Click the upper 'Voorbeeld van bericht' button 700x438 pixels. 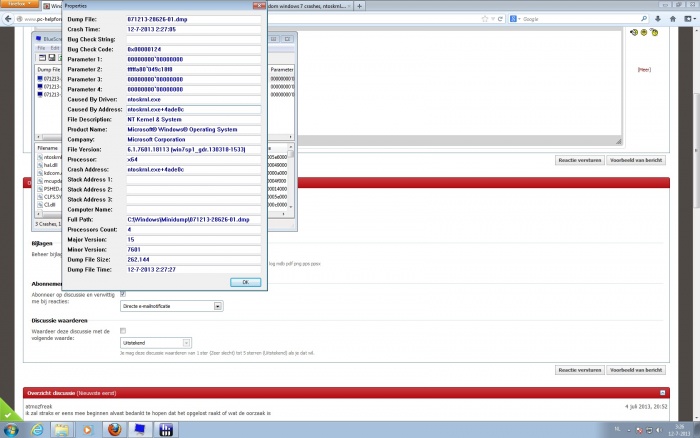click(x=636, y=160)
